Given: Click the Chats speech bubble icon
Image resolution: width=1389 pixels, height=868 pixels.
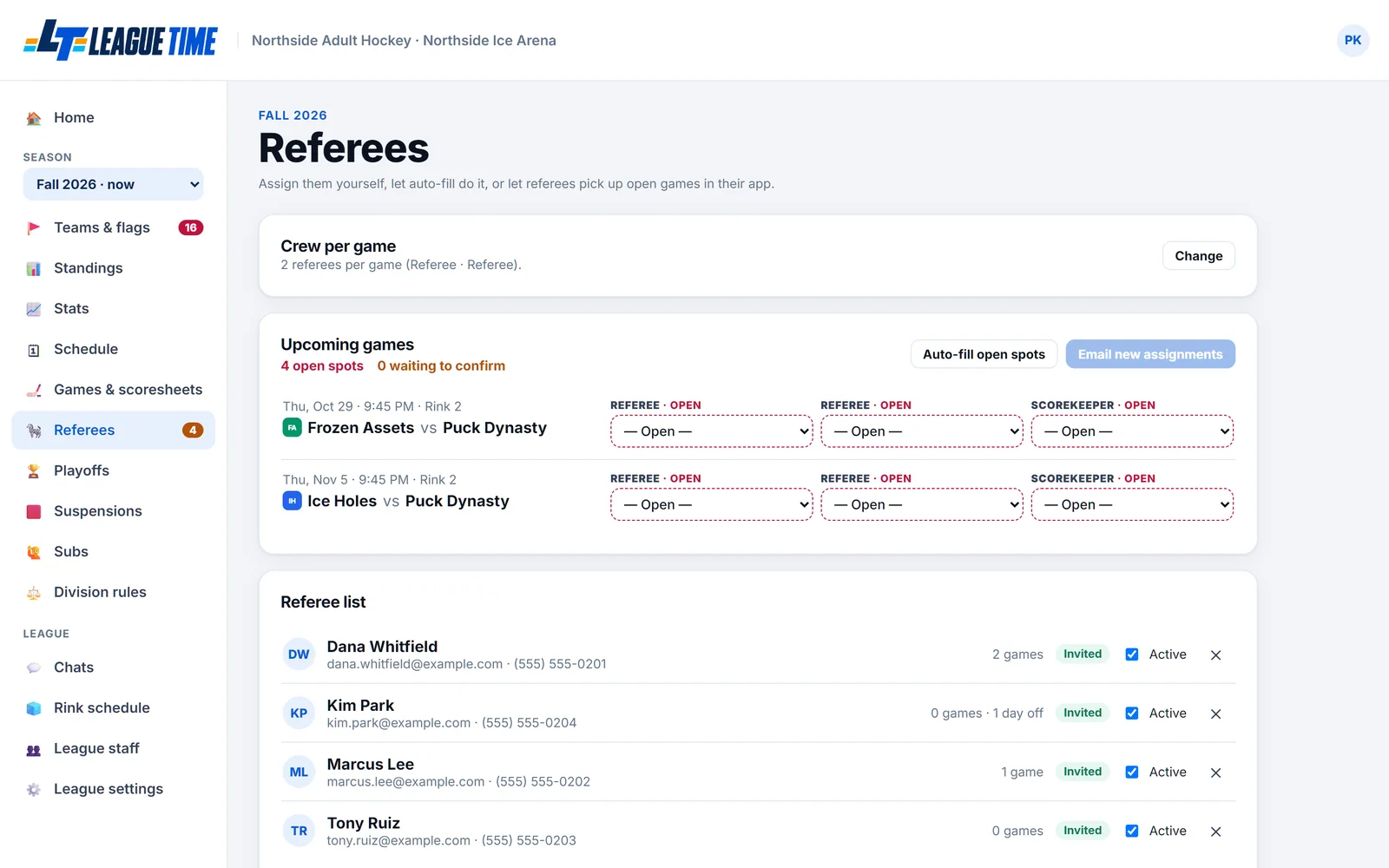Looking at the screenshot, I should click(34, 667).
